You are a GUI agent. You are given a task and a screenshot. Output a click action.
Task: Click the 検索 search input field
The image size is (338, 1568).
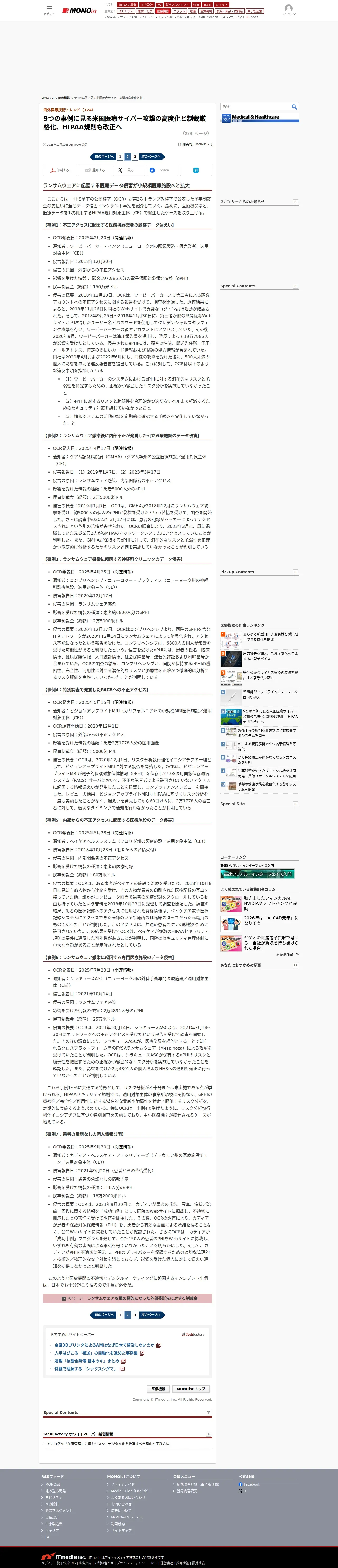click(256, 106)
